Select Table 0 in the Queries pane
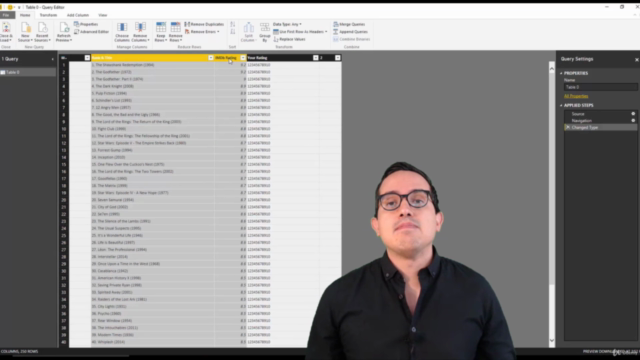 (x=28, y=72)
